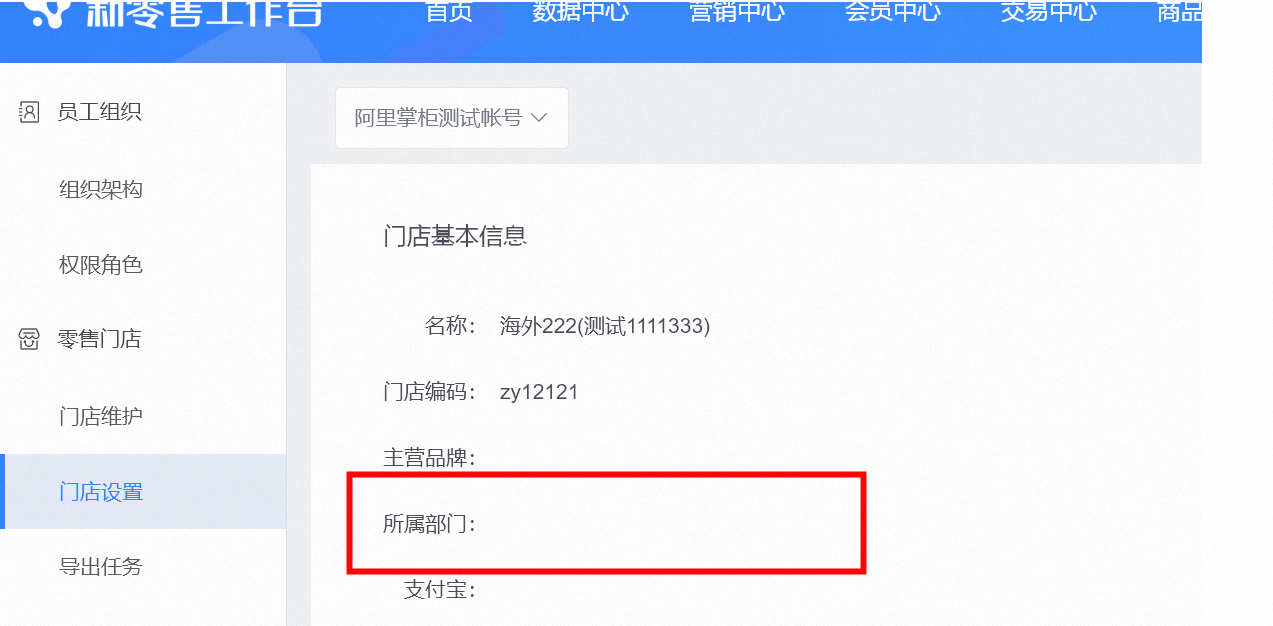
Task: Open 组织架构 in the sidebar
Action: click(101, 190)
